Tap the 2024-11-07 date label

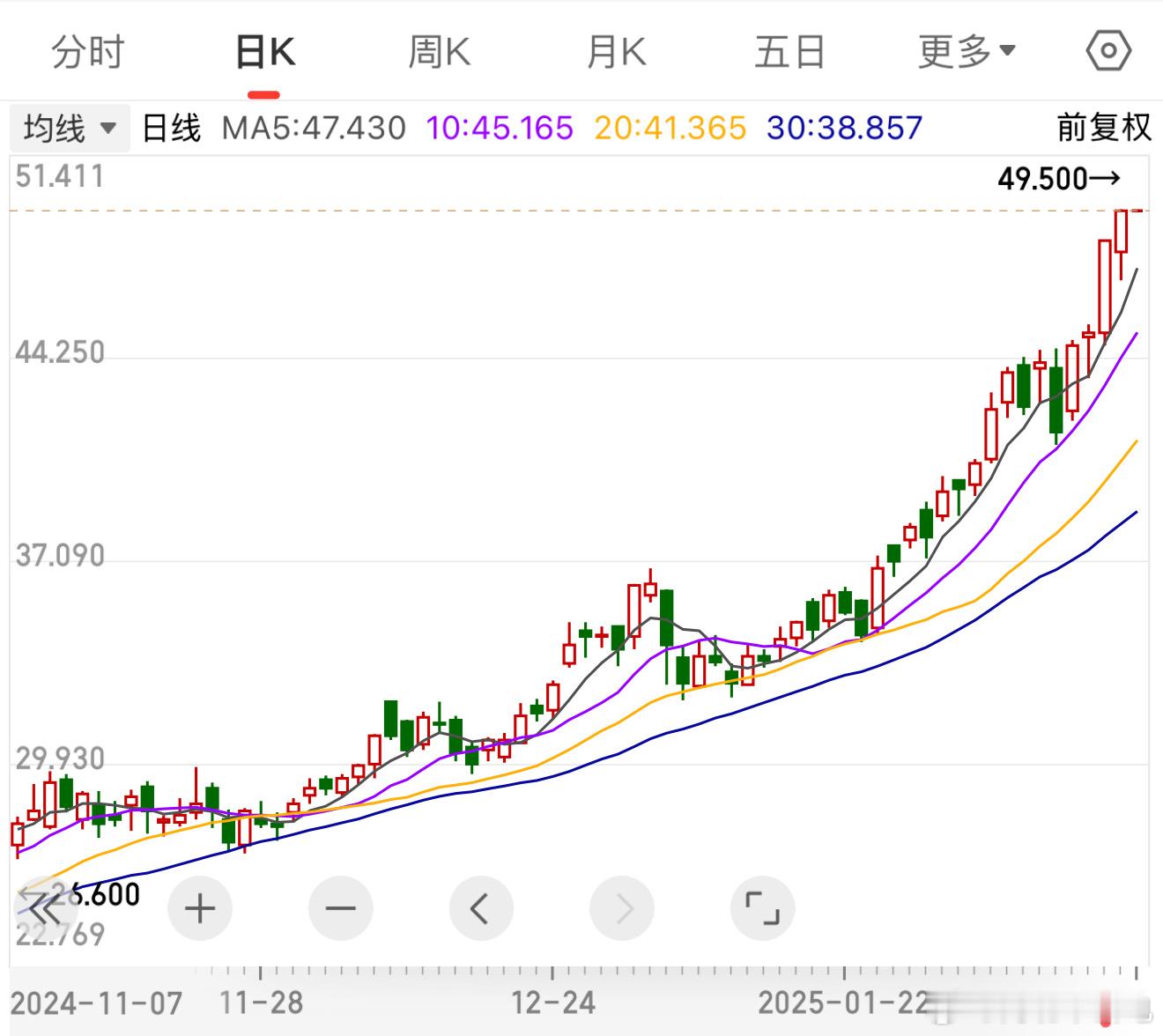click(97, 1003)
